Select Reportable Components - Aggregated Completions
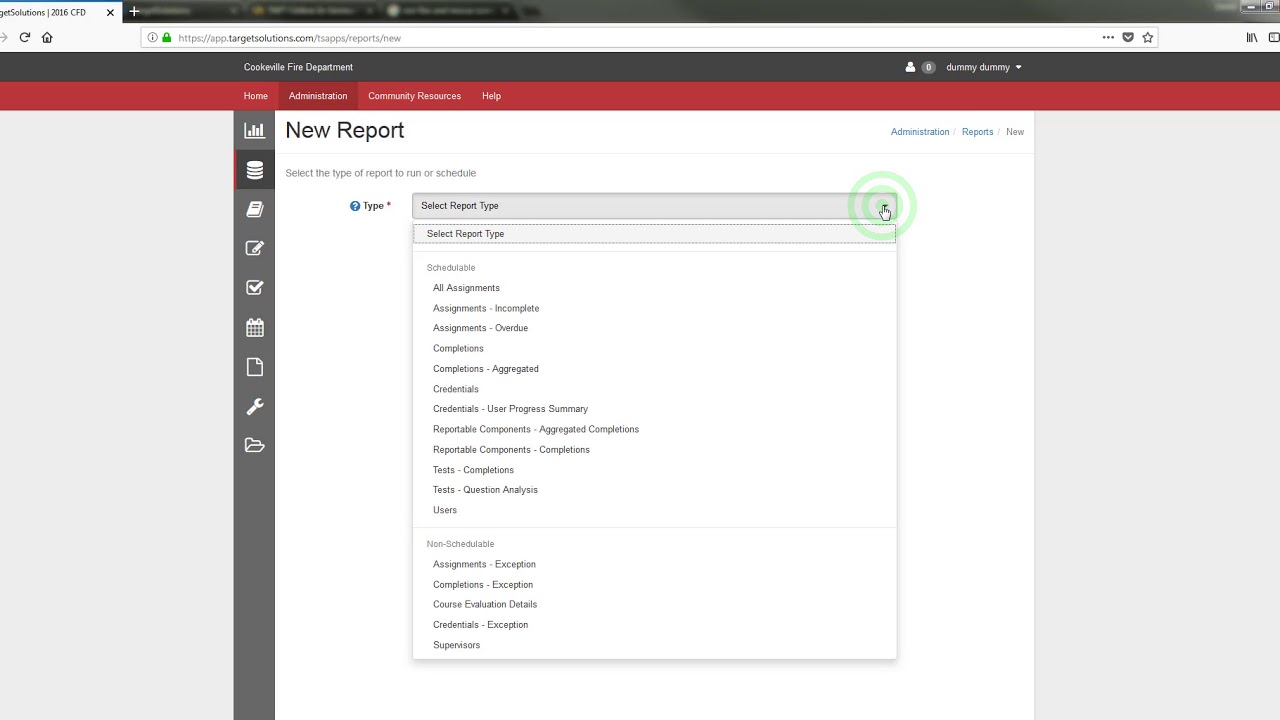 tap(655, 429)
